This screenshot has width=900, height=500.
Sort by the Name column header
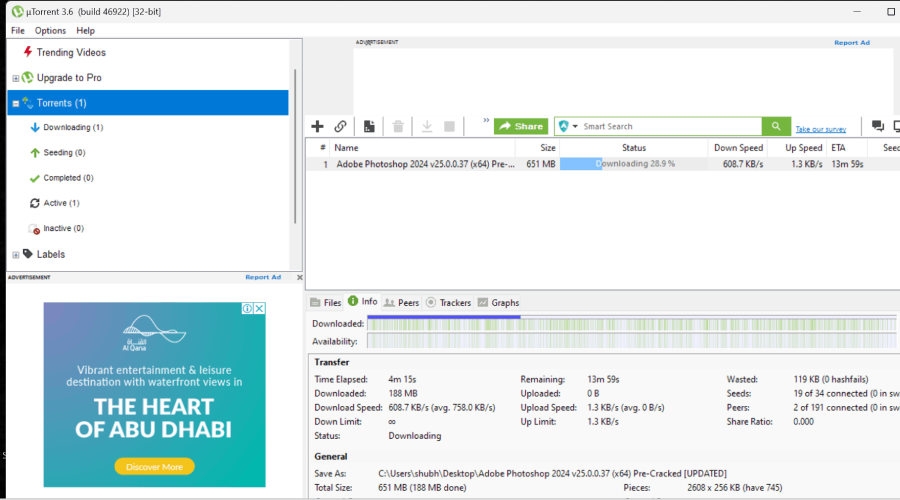[x=422, y=148]
